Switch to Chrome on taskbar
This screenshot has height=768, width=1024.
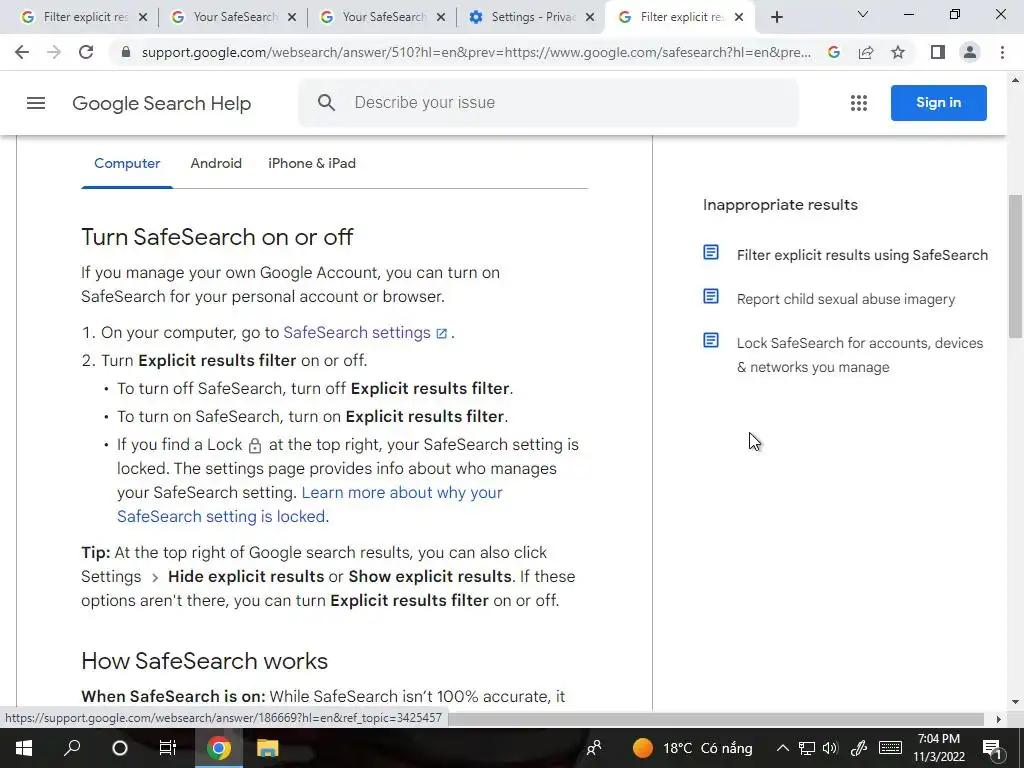219,748
